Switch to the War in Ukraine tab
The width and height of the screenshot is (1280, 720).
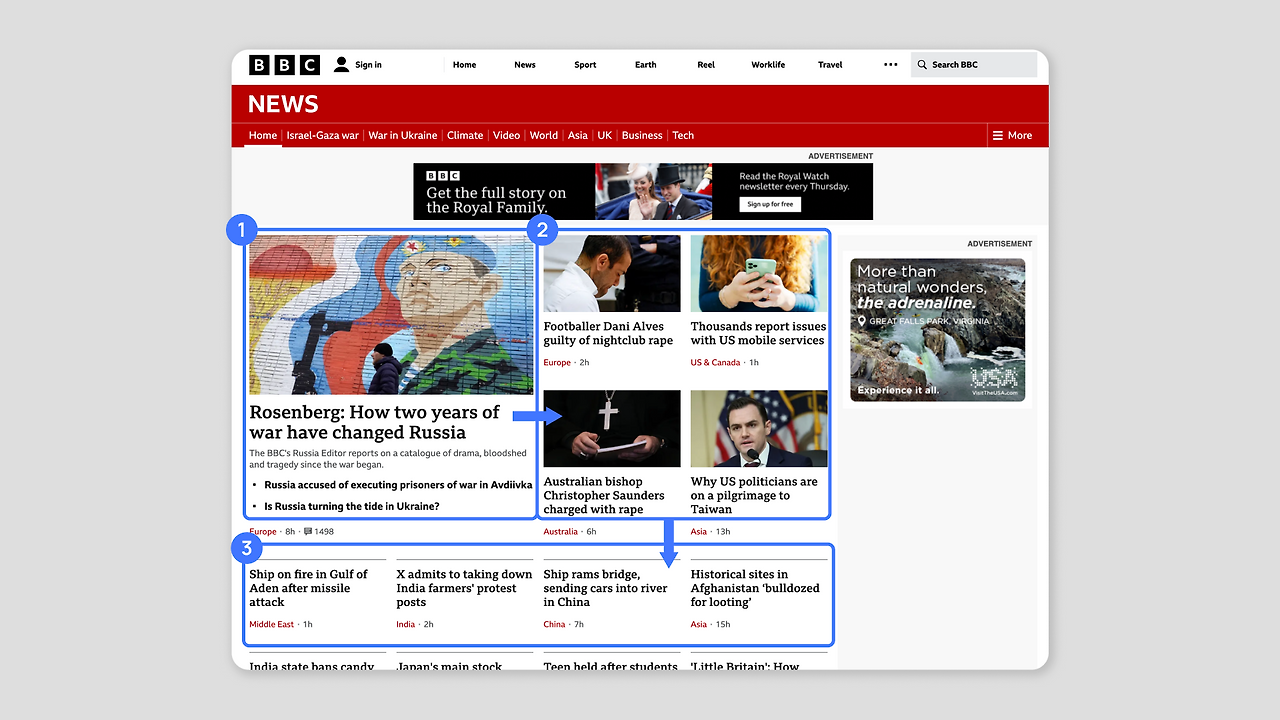pos(402,135)
